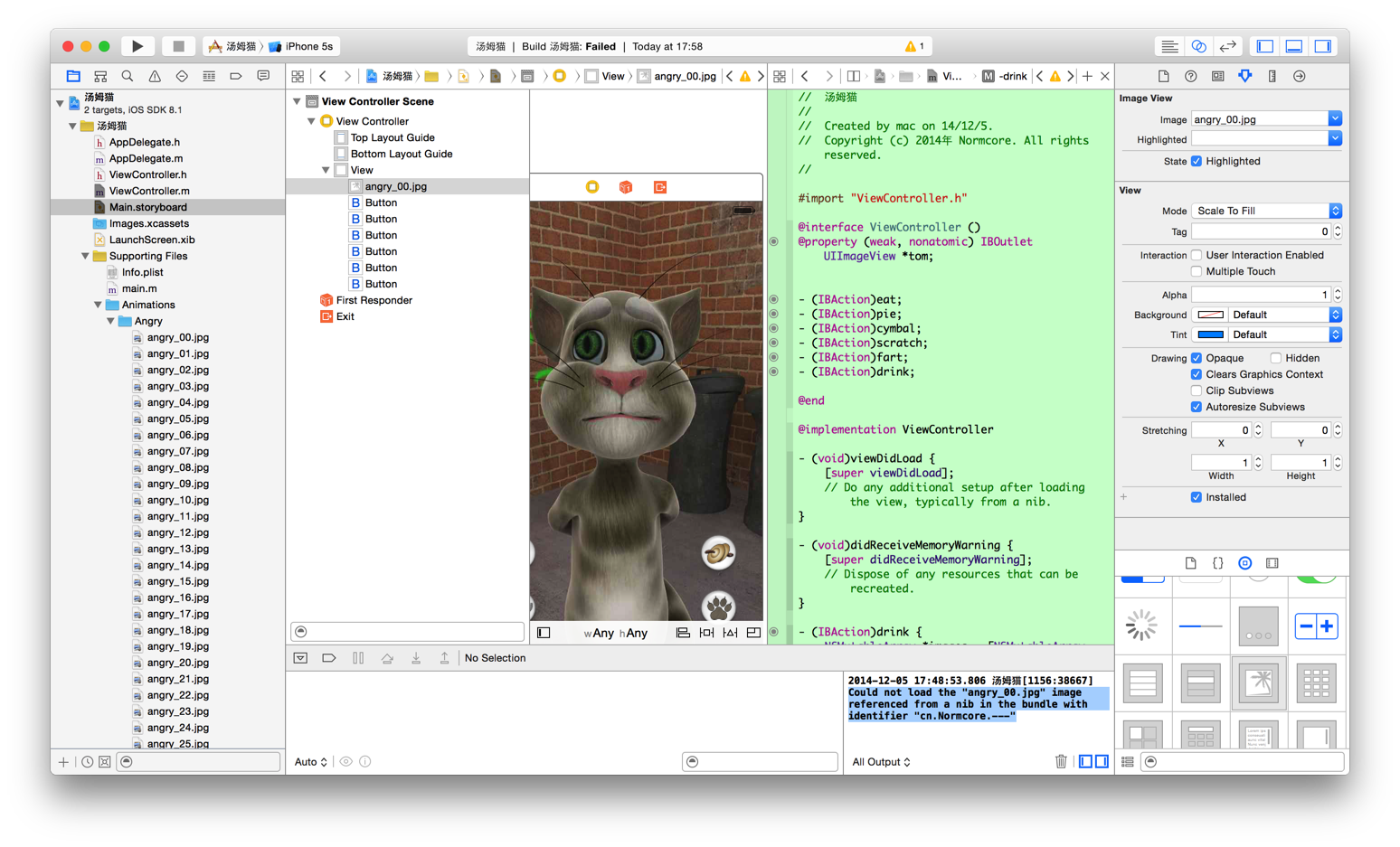Toggle the Debug area visibility
Viewport: 1400px width, 847px height.
pos(1294,46)
